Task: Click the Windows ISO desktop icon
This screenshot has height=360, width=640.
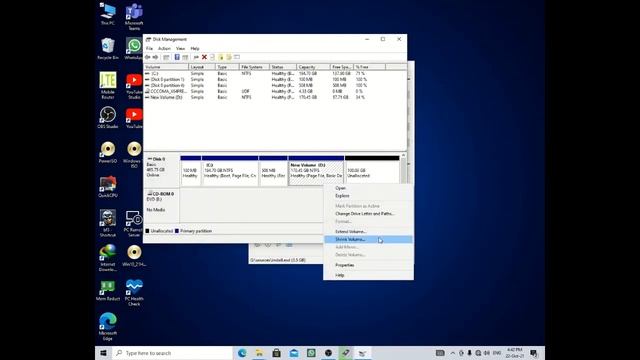Action: tap(134, 155)
